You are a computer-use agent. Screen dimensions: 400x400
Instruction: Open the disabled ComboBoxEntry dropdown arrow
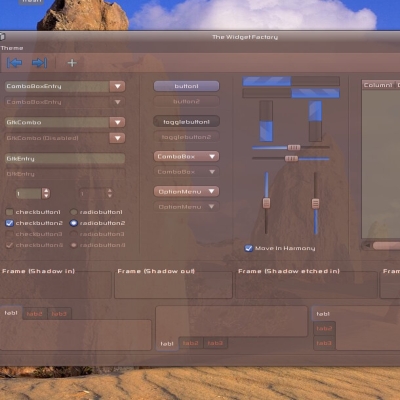coord(117,102)
